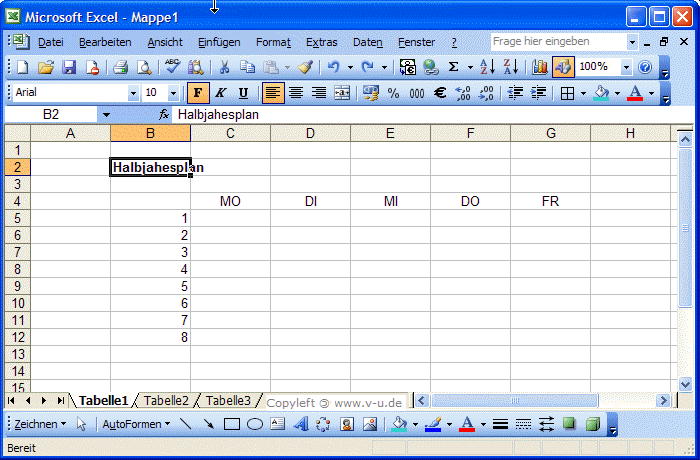
Task: Switch to the Tabelle3 sheet tab
Action: tap(228, 401)
